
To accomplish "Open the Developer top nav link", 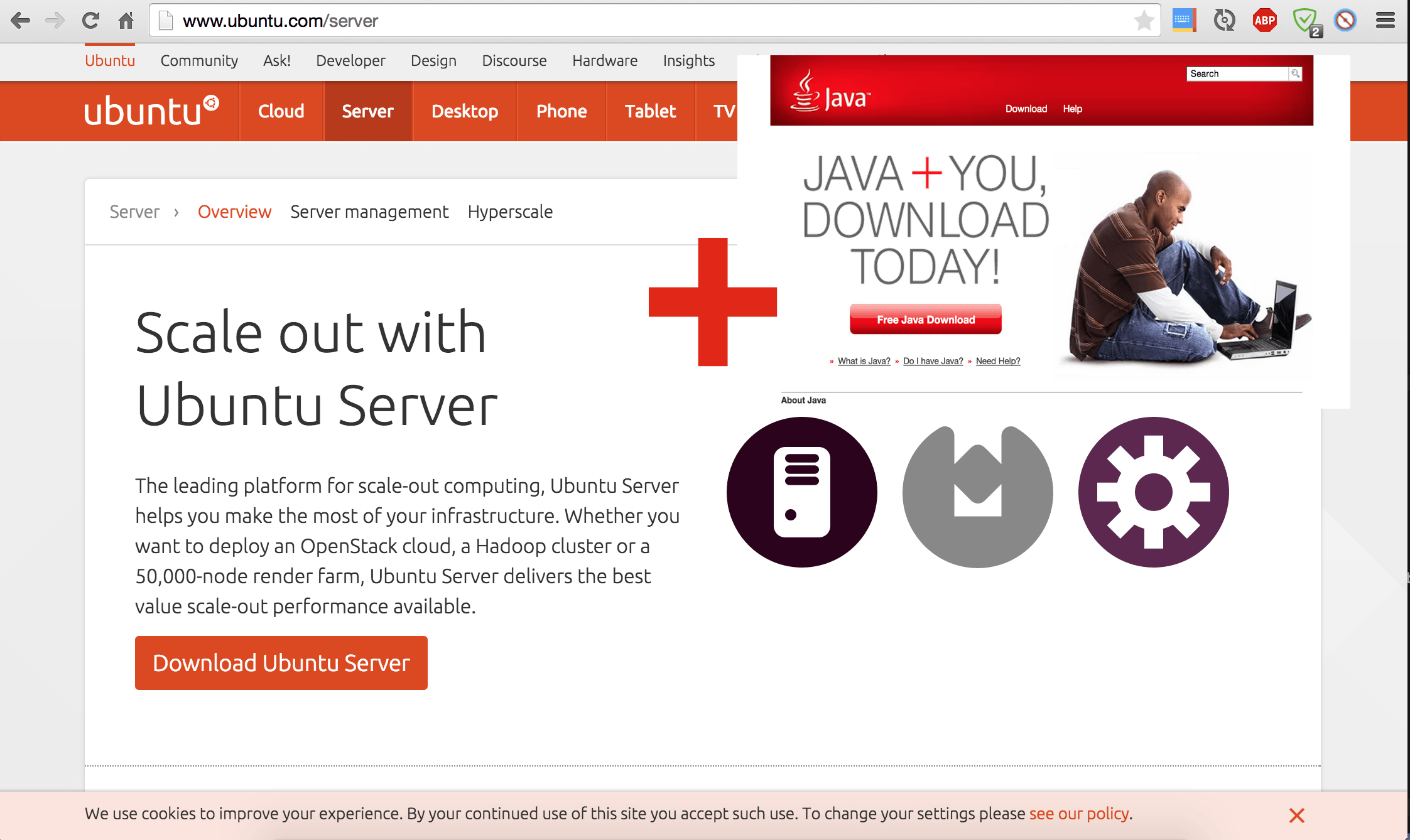I will 350,60.
